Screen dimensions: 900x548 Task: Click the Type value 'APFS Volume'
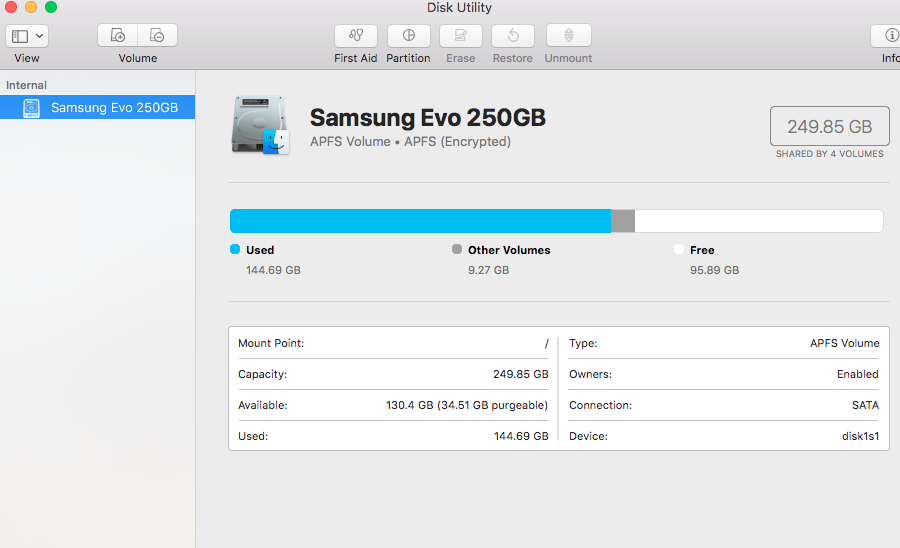click(x=844, y=343)
